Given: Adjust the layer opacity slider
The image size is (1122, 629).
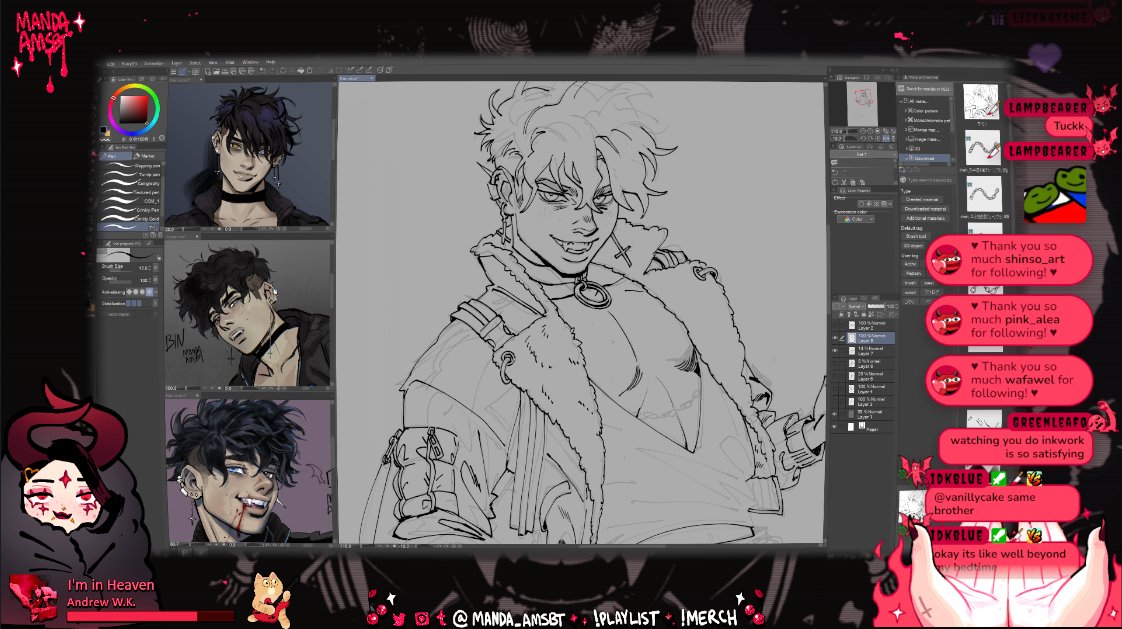Looking at the screenshot, I should click(x=876, y=306).
